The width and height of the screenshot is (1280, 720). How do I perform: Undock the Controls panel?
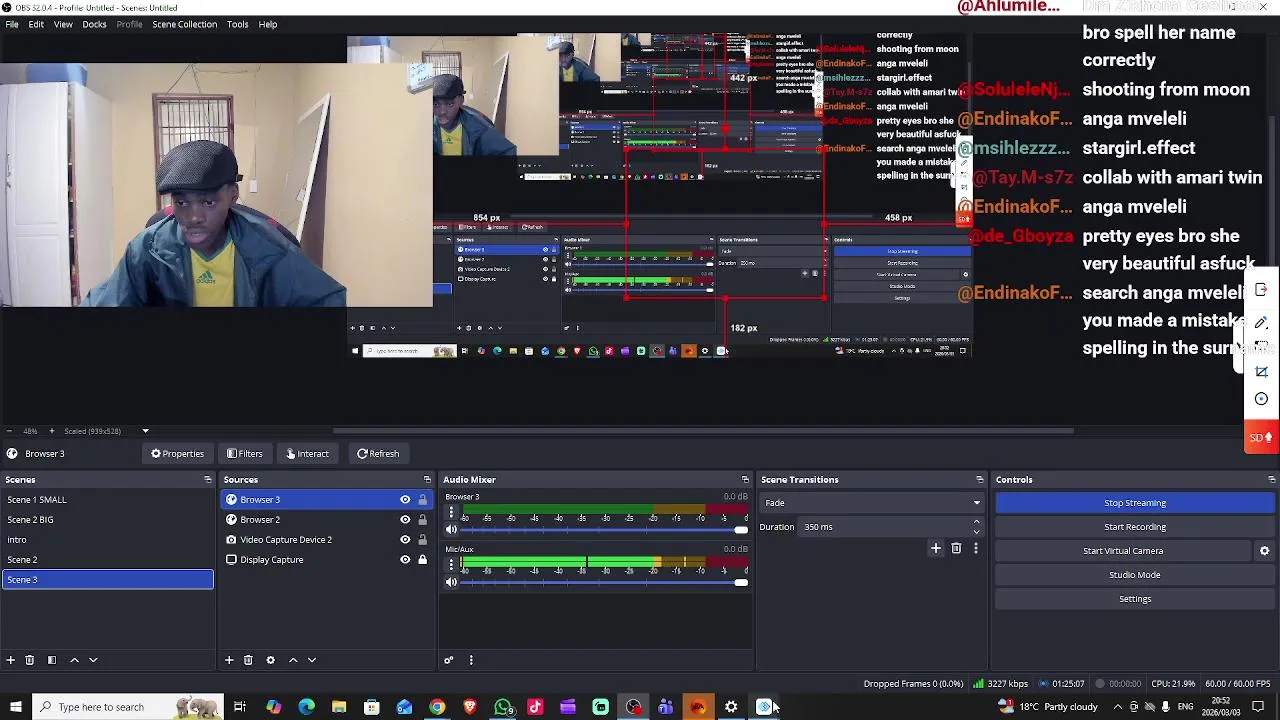pos(1271,480)
